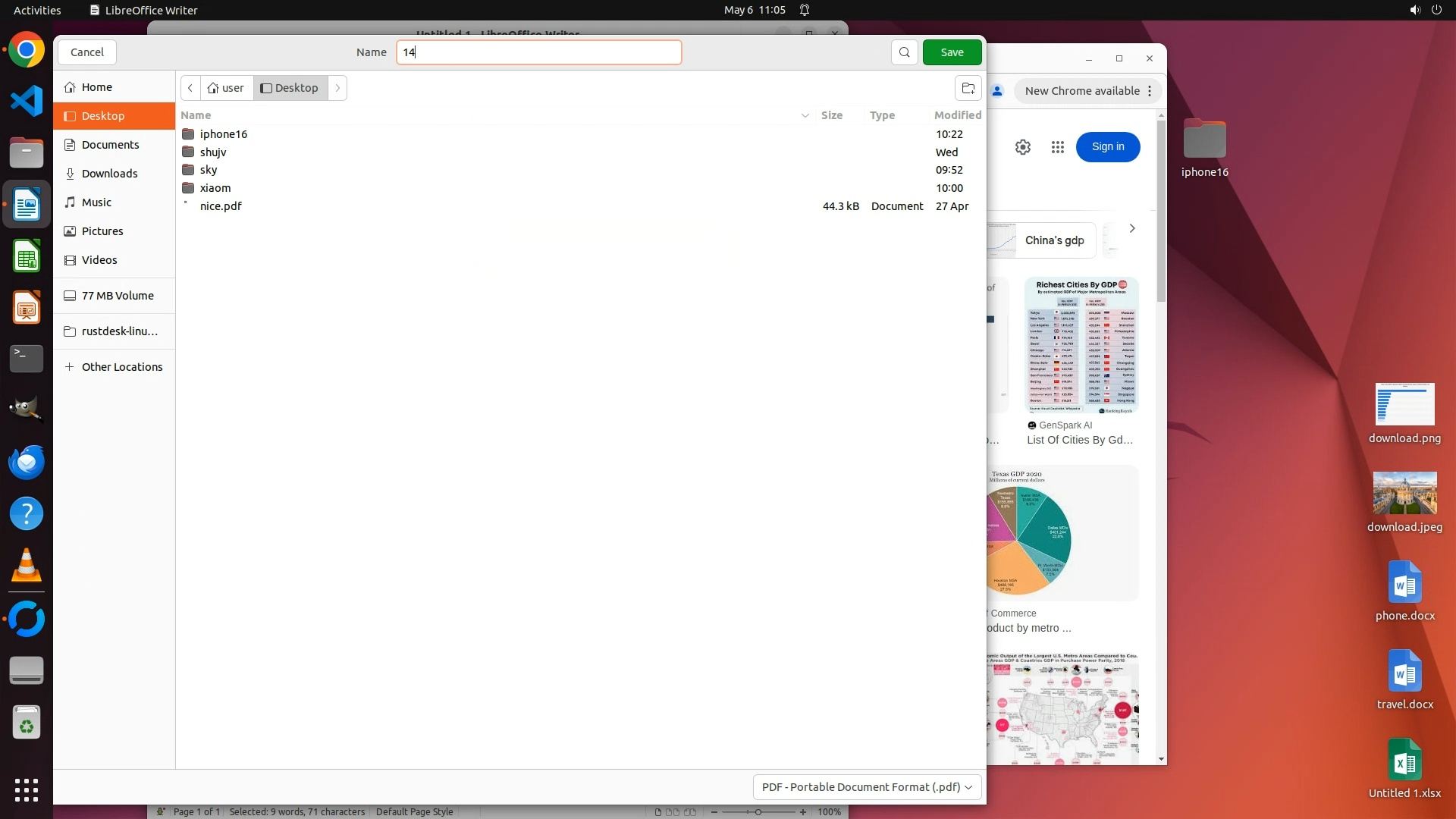The width and height of the screenshot is (1456, 819).
Task: Open VLC media player from the dock
Action: click(27, 566)
